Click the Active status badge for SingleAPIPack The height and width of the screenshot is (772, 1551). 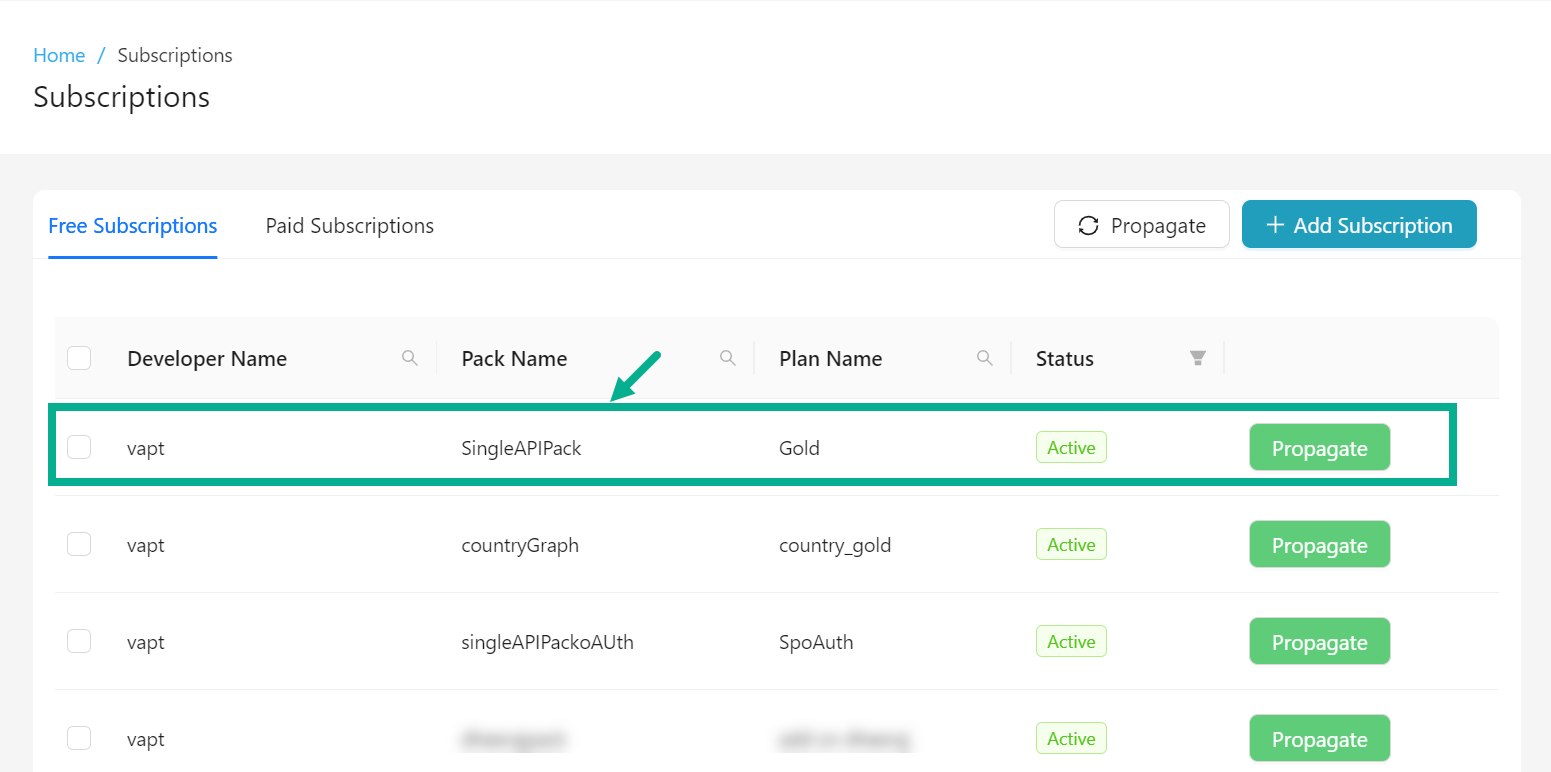coord(1071,447)
